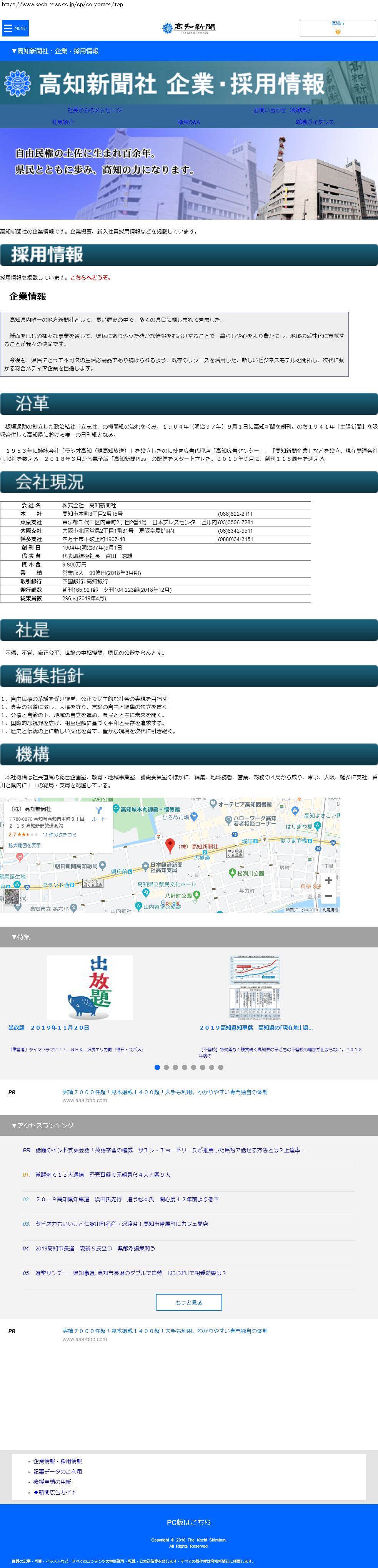This screenshot has width=378, height=1568.
Task: Open 採用Q&A navigation item
Action: click(x=188, y=122)
